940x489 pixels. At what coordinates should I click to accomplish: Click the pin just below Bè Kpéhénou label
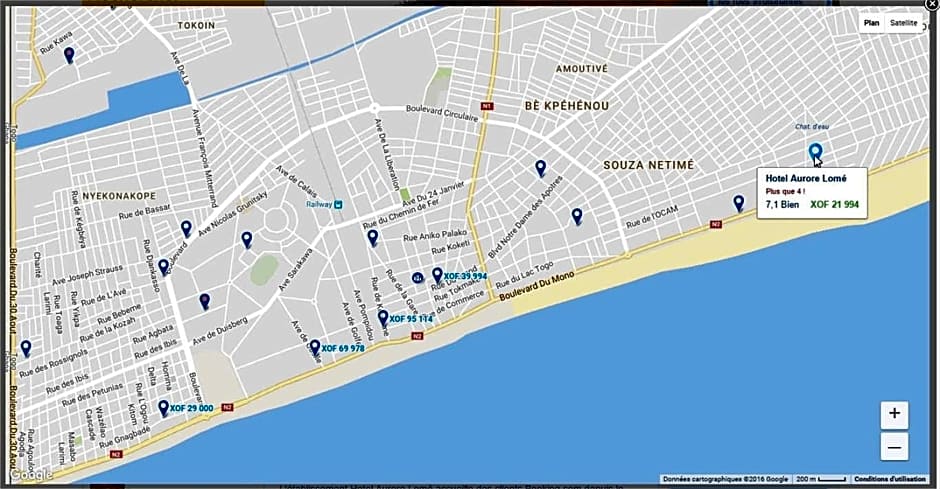(540, 168)
